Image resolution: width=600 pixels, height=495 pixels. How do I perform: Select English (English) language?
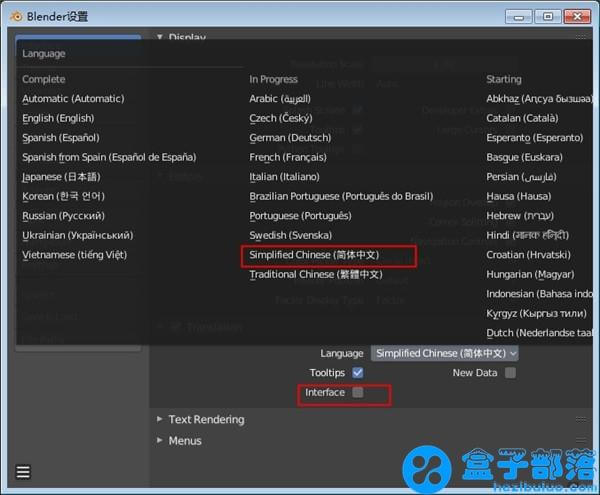pyautogui.click(x=58, y=118)
